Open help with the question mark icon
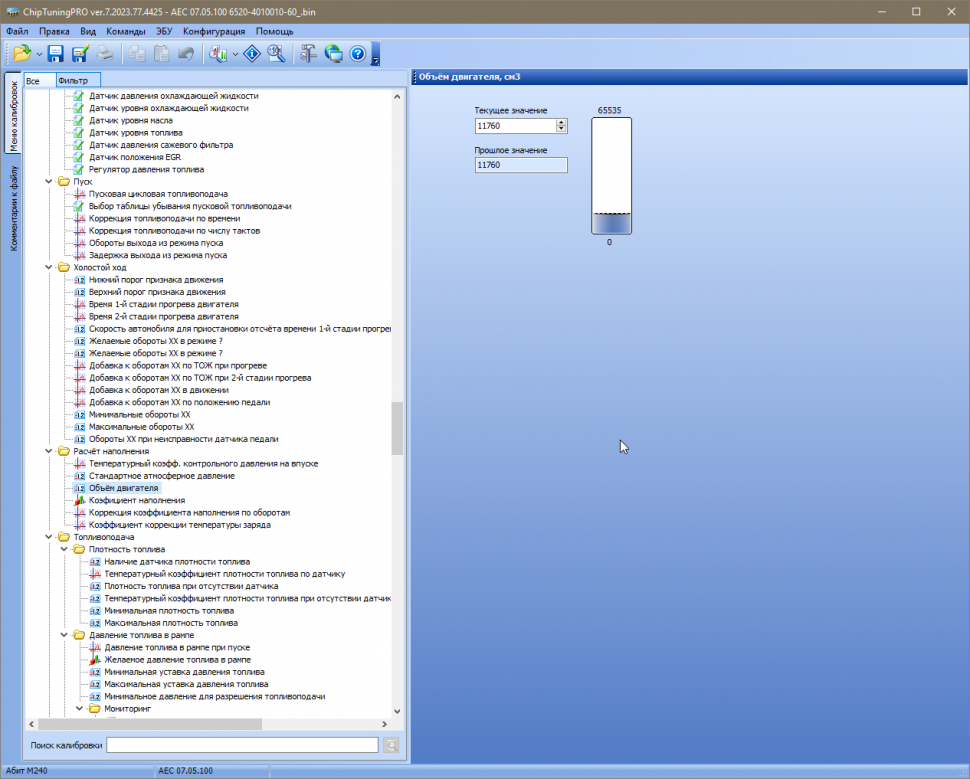The width and height of the screenshot is (970, 779). click(357, 54)
